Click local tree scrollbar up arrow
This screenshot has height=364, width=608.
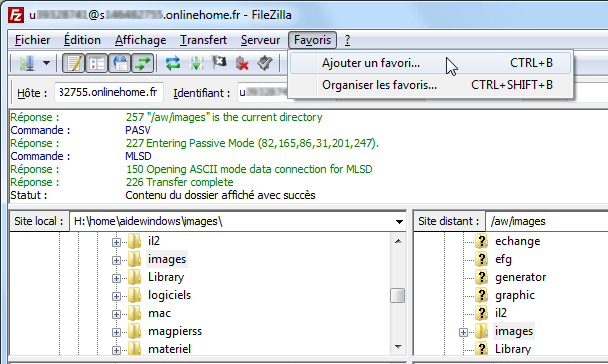[x=398, y=241]
